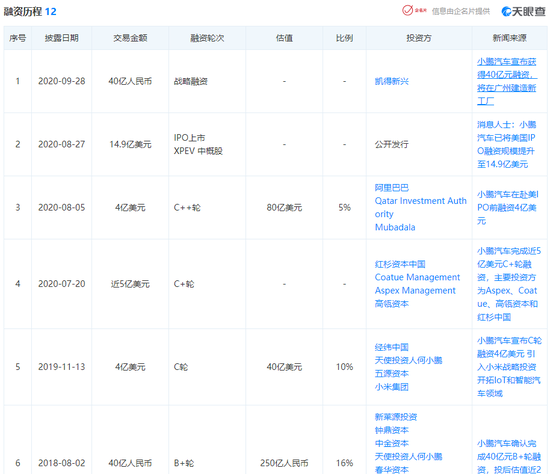The width and height of the screenshot is (550, 474).
Task: Open Mubadala investor link
Action: (x=395, y=227)
